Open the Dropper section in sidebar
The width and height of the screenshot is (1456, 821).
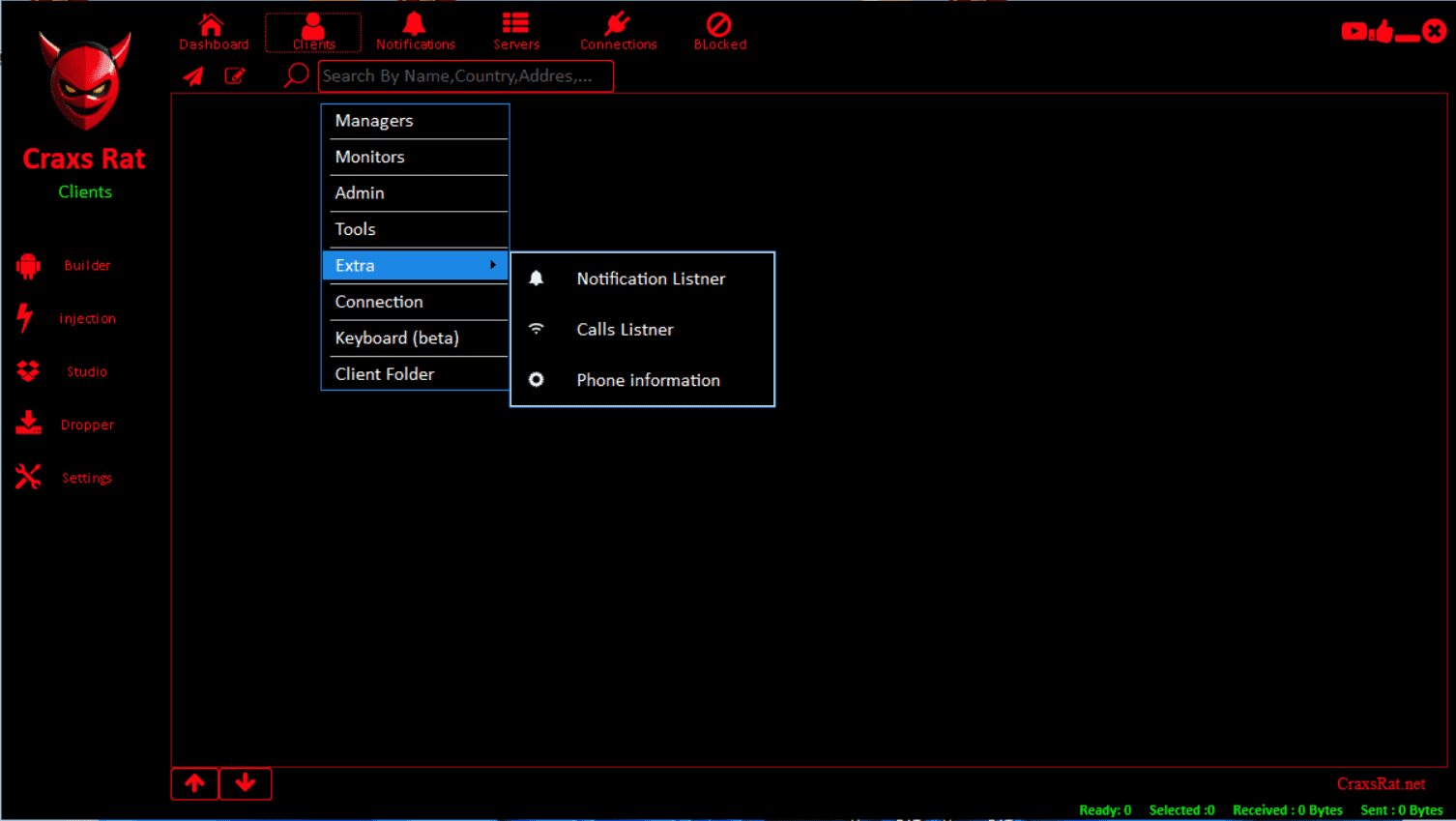(65, 425)
